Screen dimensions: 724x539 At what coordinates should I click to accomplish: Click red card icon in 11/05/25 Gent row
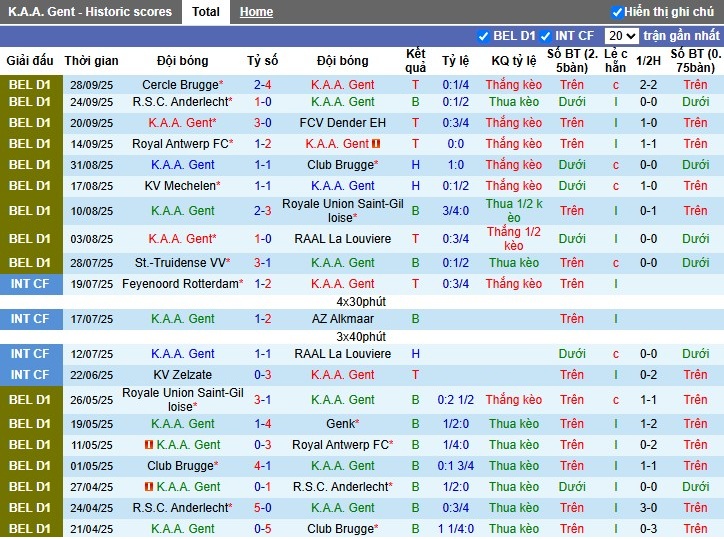coord(148,445)
